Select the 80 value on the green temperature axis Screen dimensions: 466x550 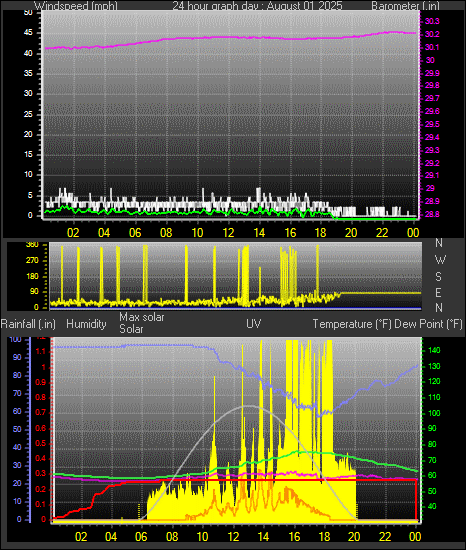pyautogui.click(x=432, y=444)
